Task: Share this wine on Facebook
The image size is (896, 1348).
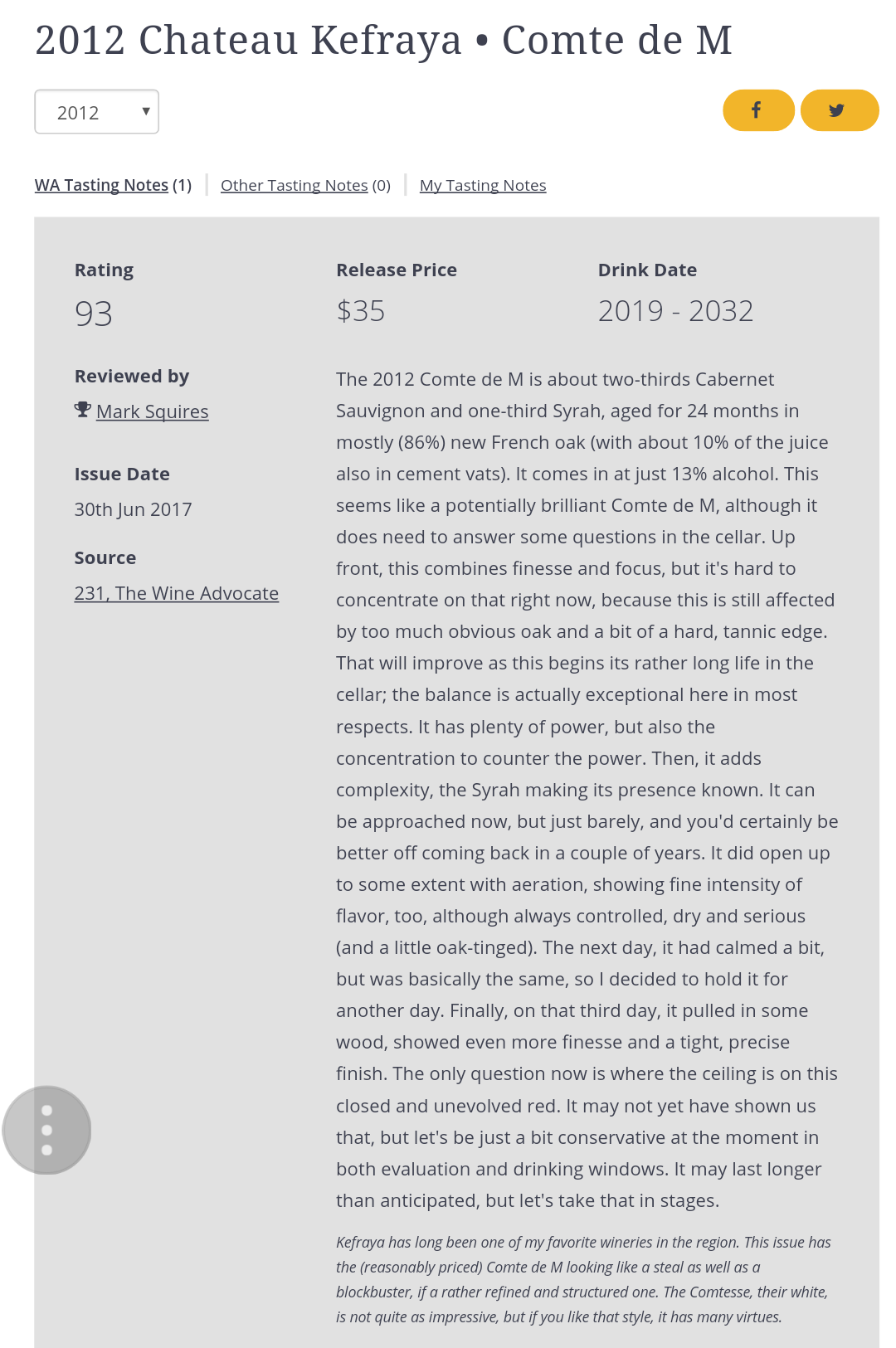Action: point(758,110)
